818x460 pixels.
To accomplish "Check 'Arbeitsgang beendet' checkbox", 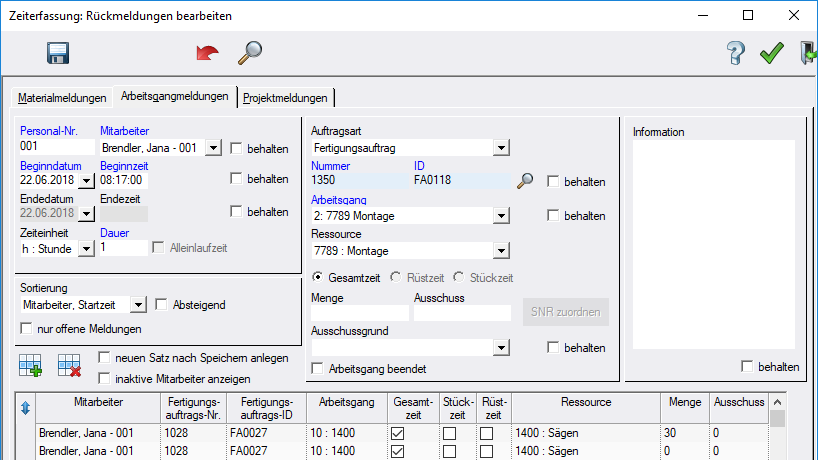I will coord(318,369).
